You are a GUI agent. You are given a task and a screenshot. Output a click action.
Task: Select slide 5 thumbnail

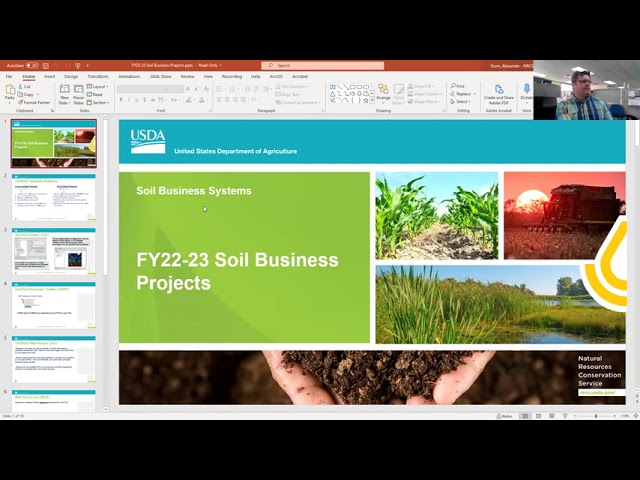point(53,359)
